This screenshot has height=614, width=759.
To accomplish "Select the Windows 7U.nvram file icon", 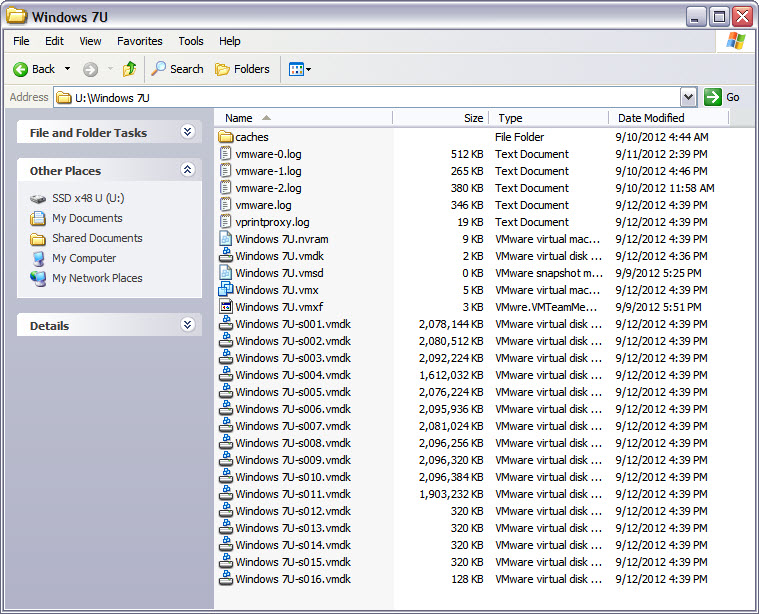I will pyautogui.click(x=226, y=239).
